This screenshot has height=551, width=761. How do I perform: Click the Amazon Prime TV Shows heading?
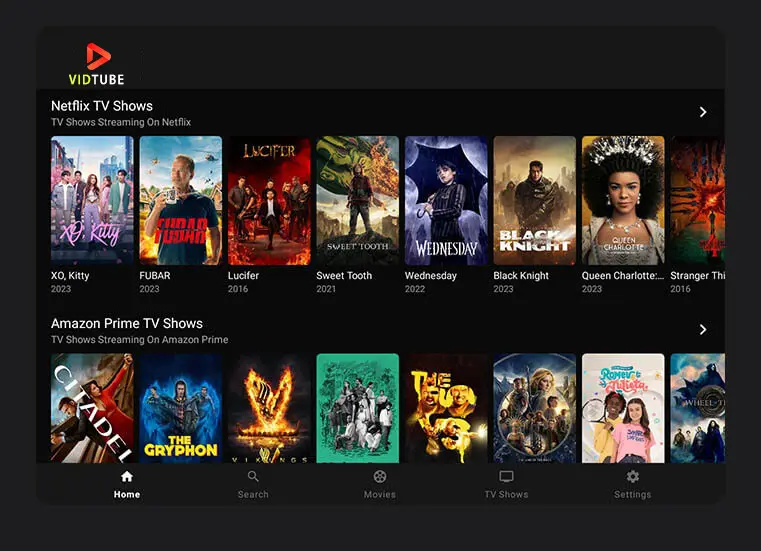coord(127,323)
